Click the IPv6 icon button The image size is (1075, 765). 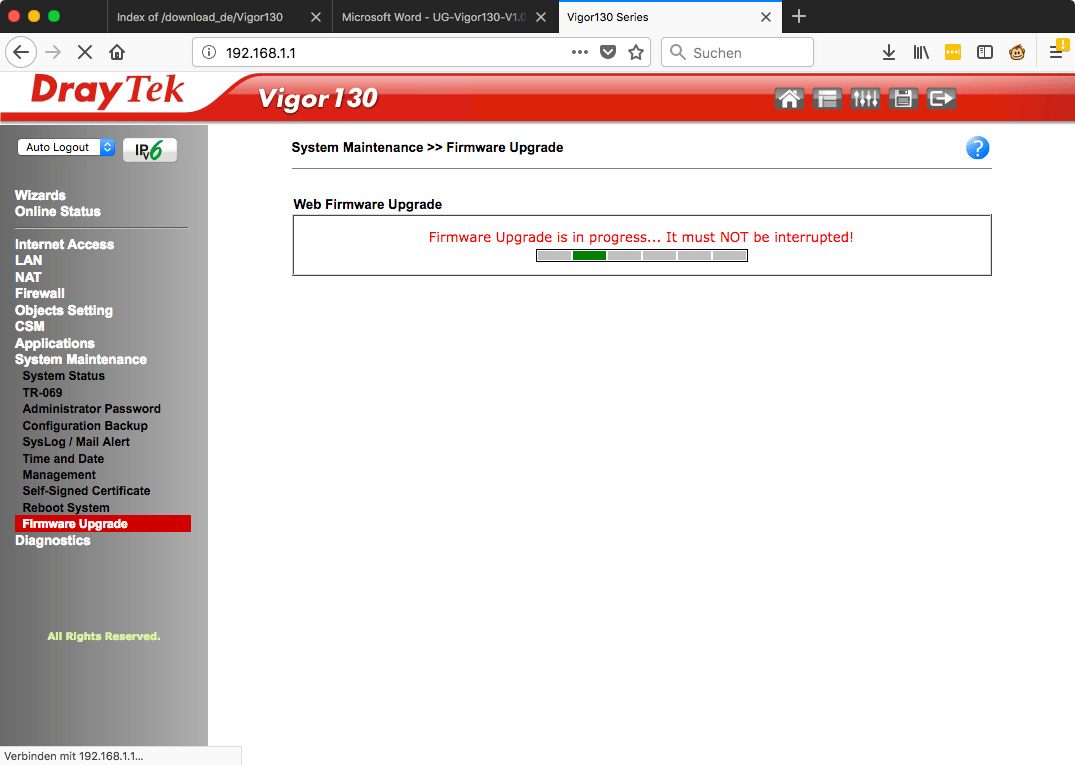pyautogui.click(x=149, y=150)
